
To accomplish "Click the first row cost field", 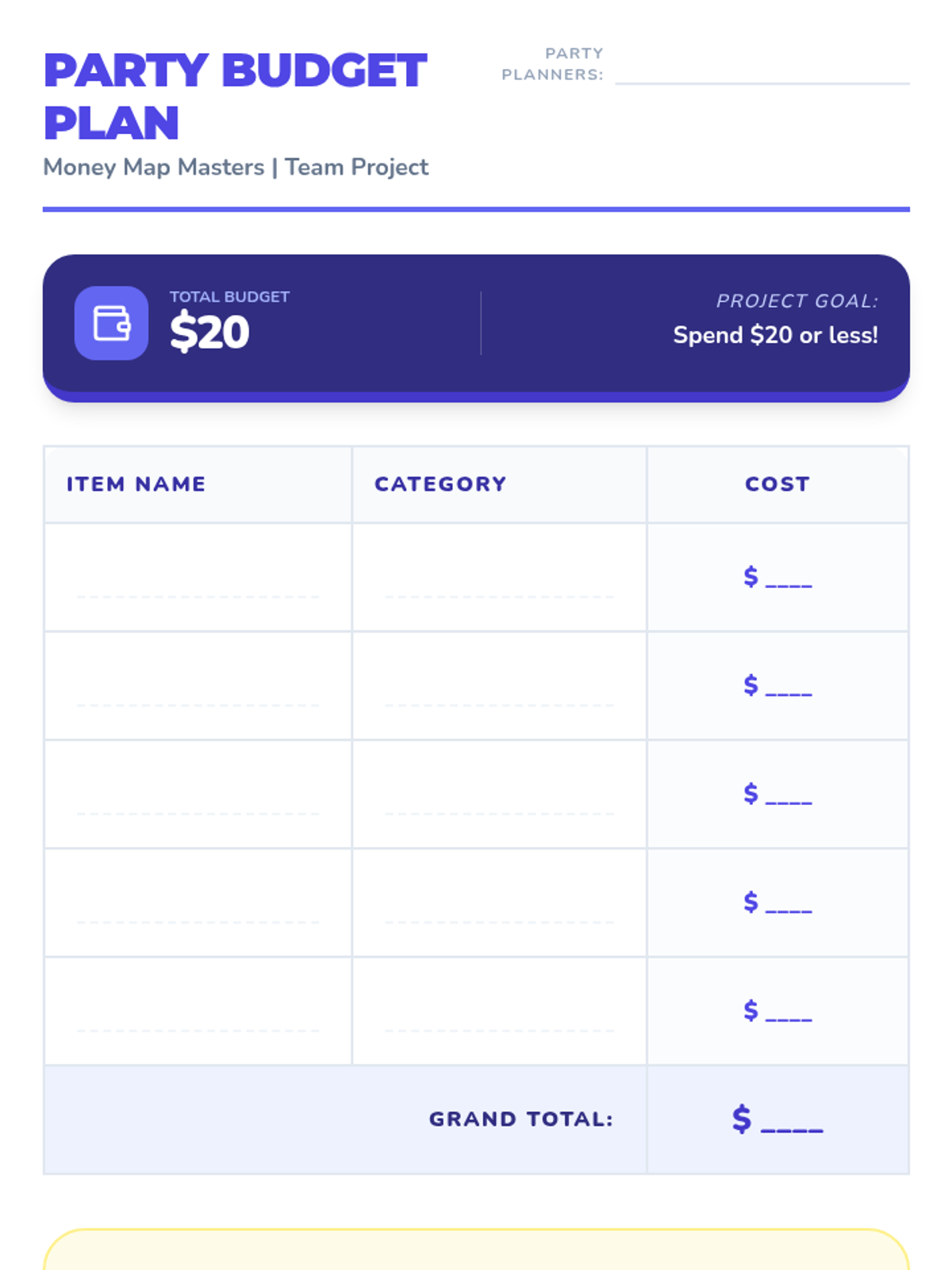I will coord(778,577).
